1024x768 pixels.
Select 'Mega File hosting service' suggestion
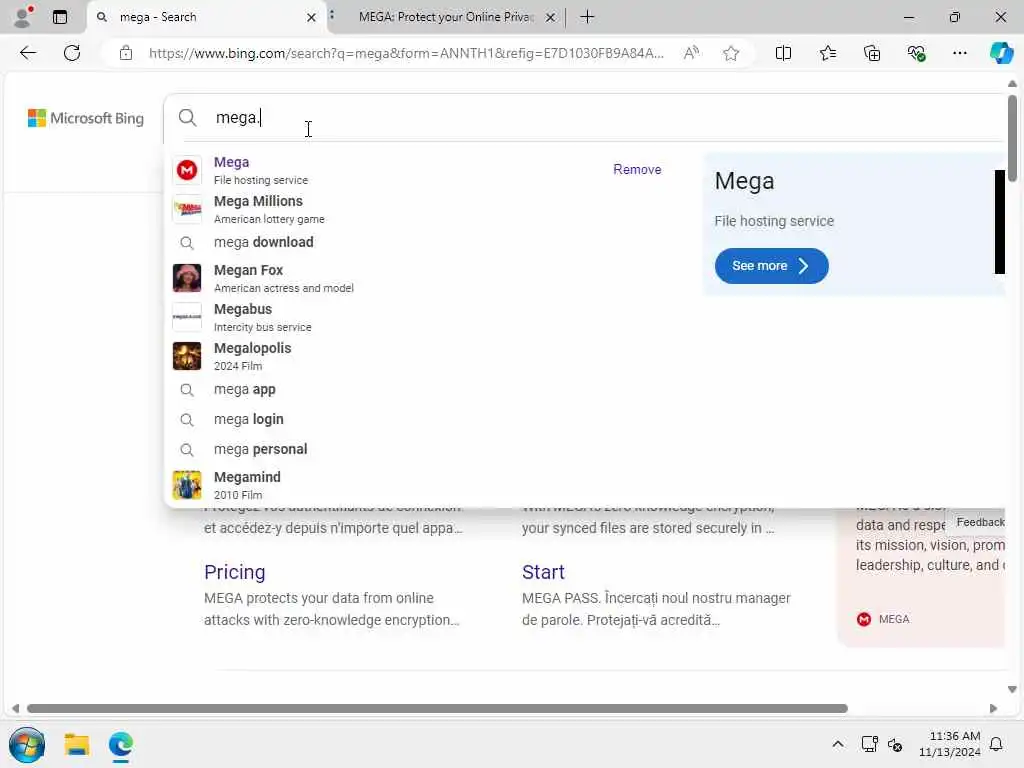(x=418, y=170)
